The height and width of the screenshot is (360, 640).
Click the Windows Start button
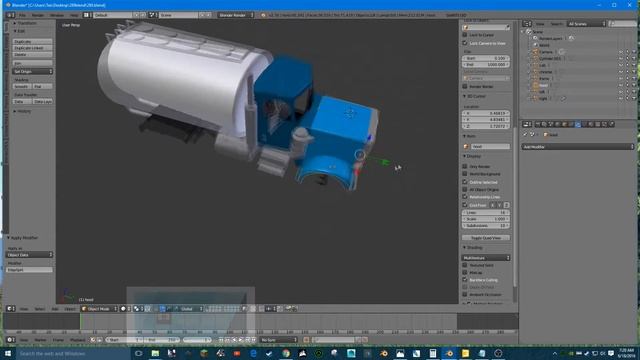(8, 353)
